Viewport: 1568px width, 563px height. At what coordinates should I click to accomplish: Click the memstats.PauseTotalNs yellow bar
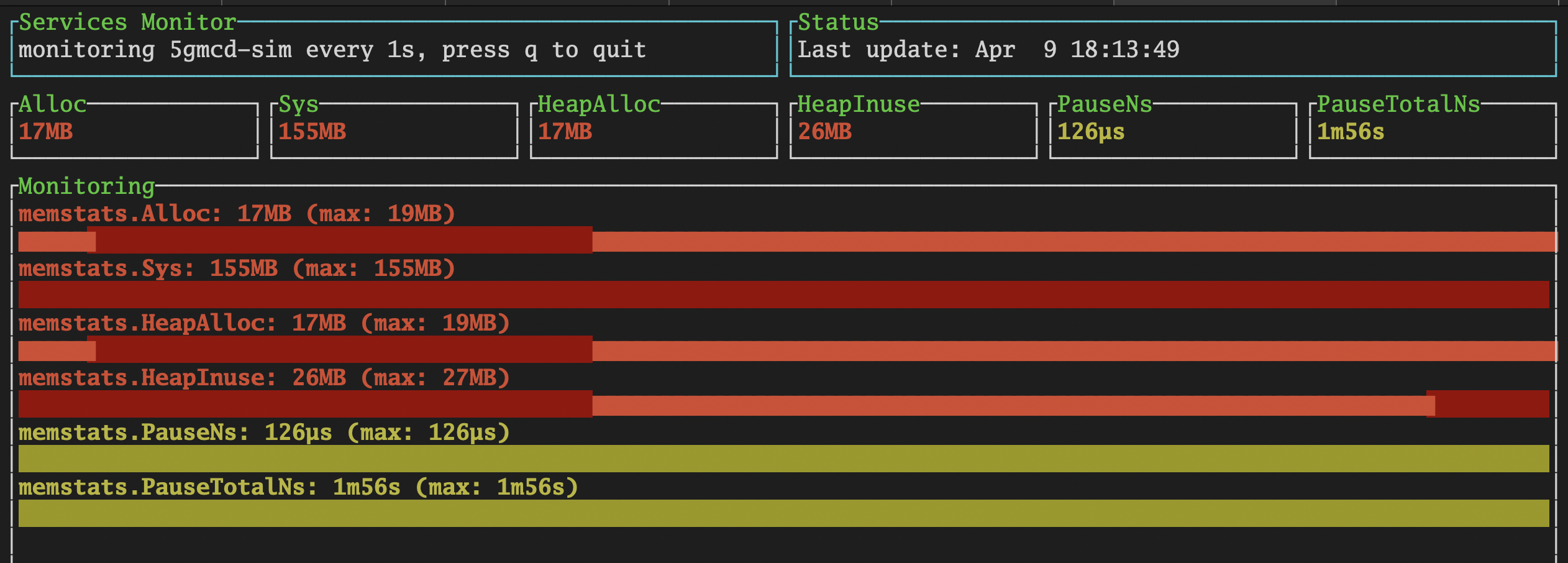pyautogui.click(x=784, y=513)
